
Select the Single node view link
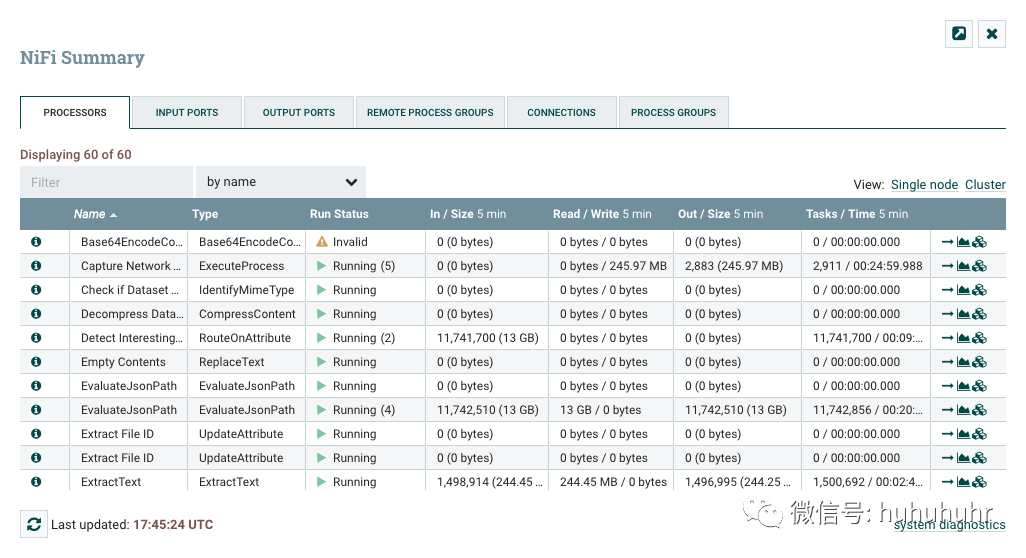coord(924,184)
